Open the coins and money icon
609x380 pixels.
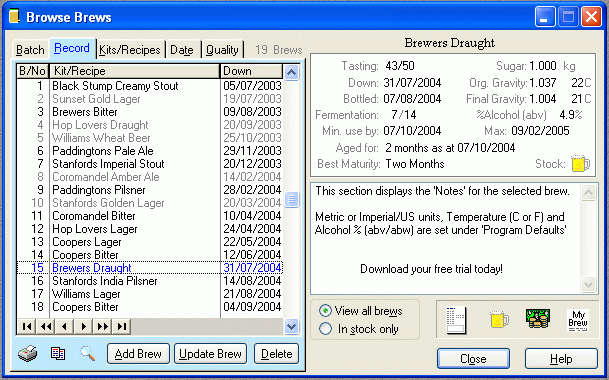click(x=538, y=319)
